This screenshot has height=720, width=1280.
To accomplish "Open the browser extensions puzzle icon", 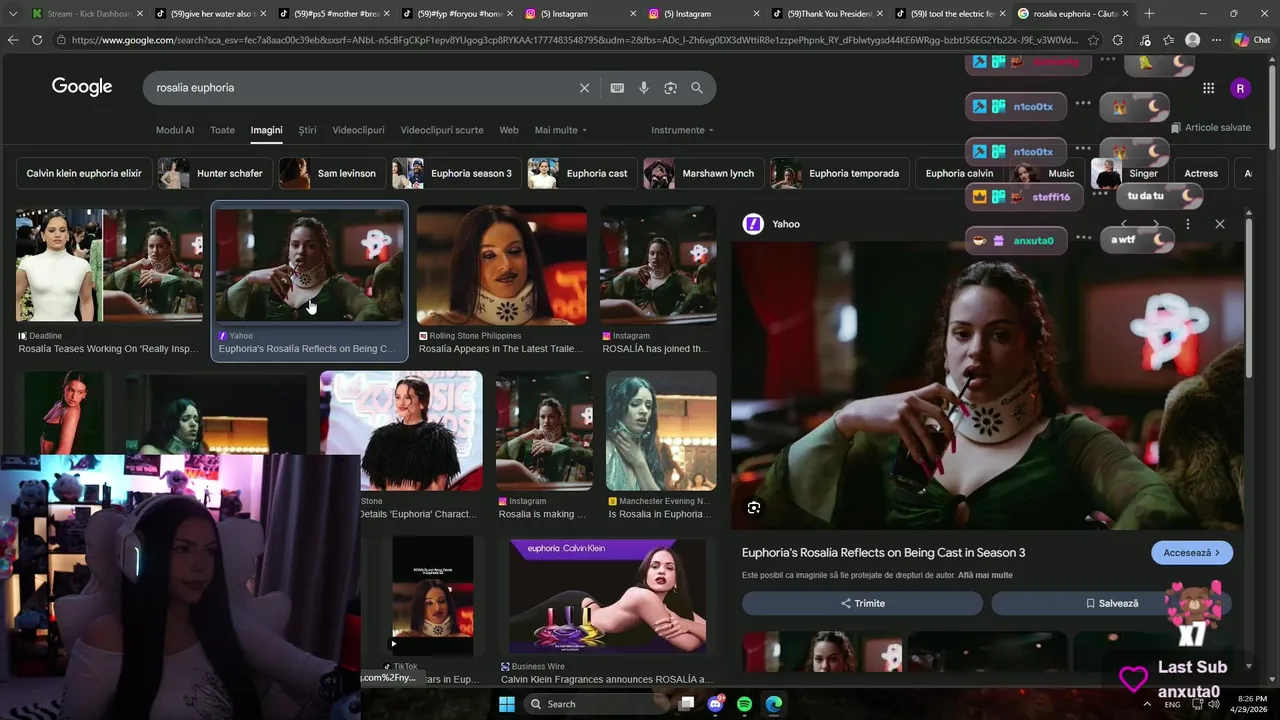I will (x=1117, y=40).
